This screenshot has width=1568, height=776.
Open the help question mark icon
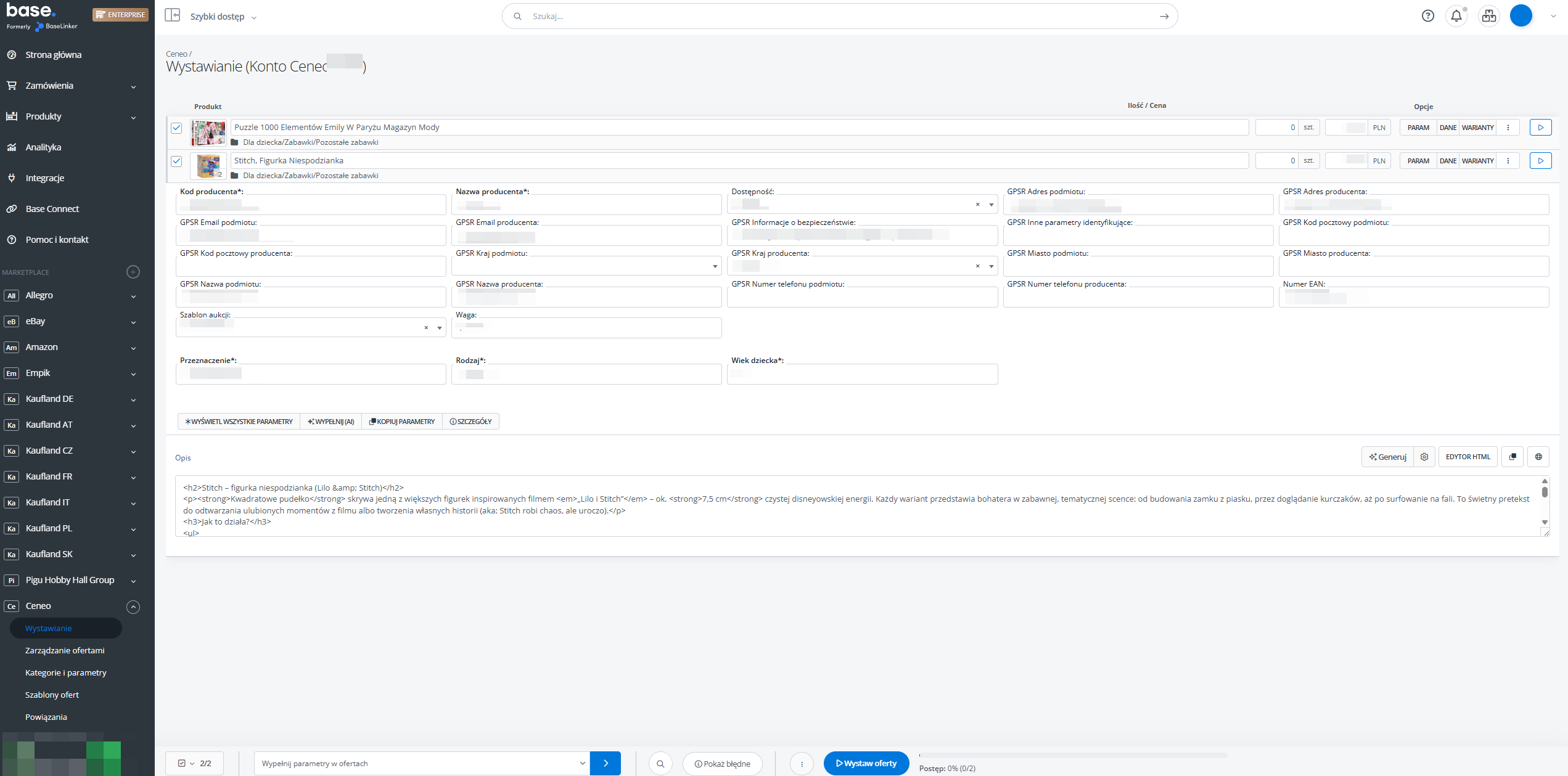1427,16
